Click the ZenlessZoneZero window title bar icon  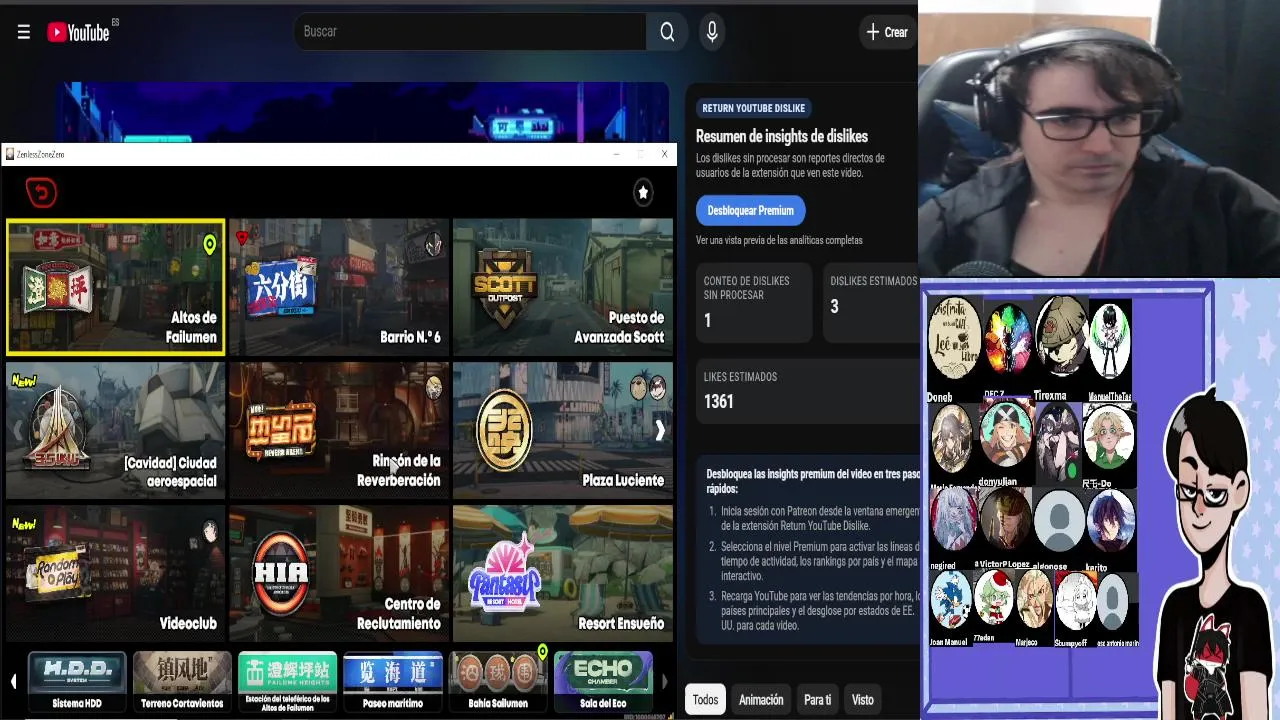click(x=10, y=154)
